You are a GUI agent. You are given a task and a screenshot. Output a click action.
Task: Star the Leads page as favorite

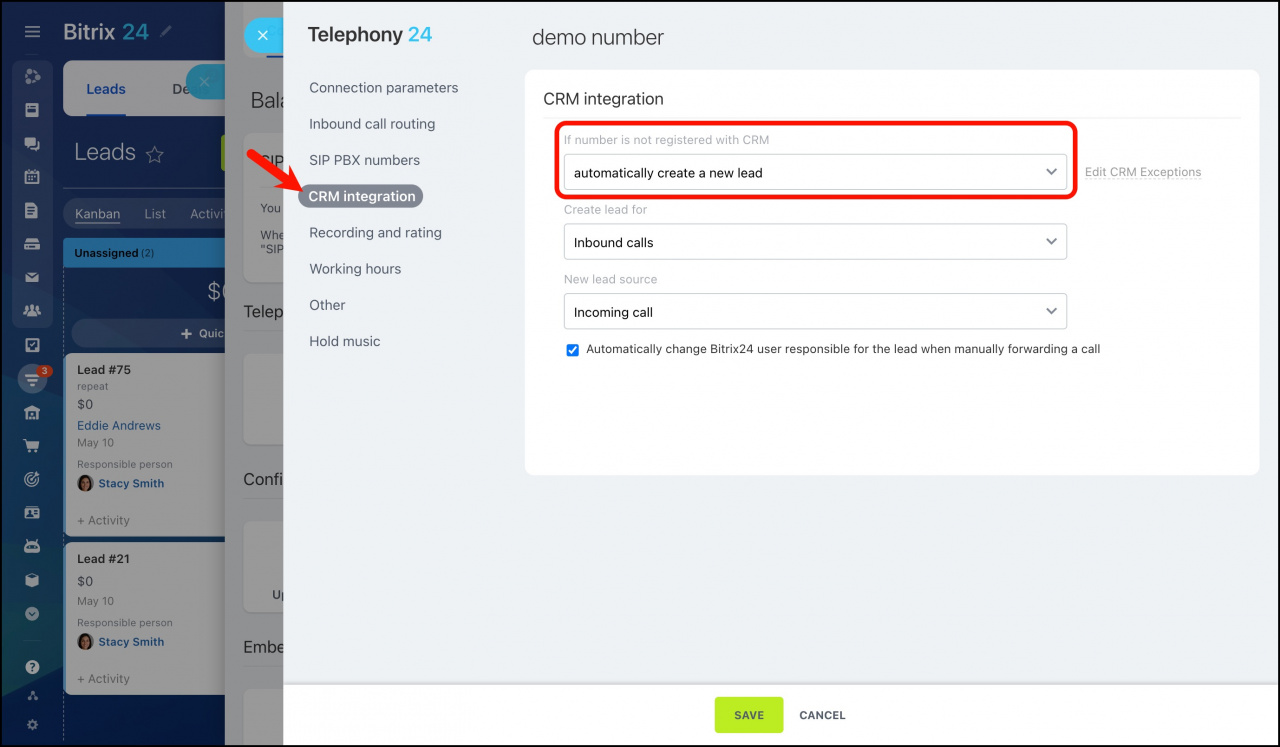click(155, 154)
